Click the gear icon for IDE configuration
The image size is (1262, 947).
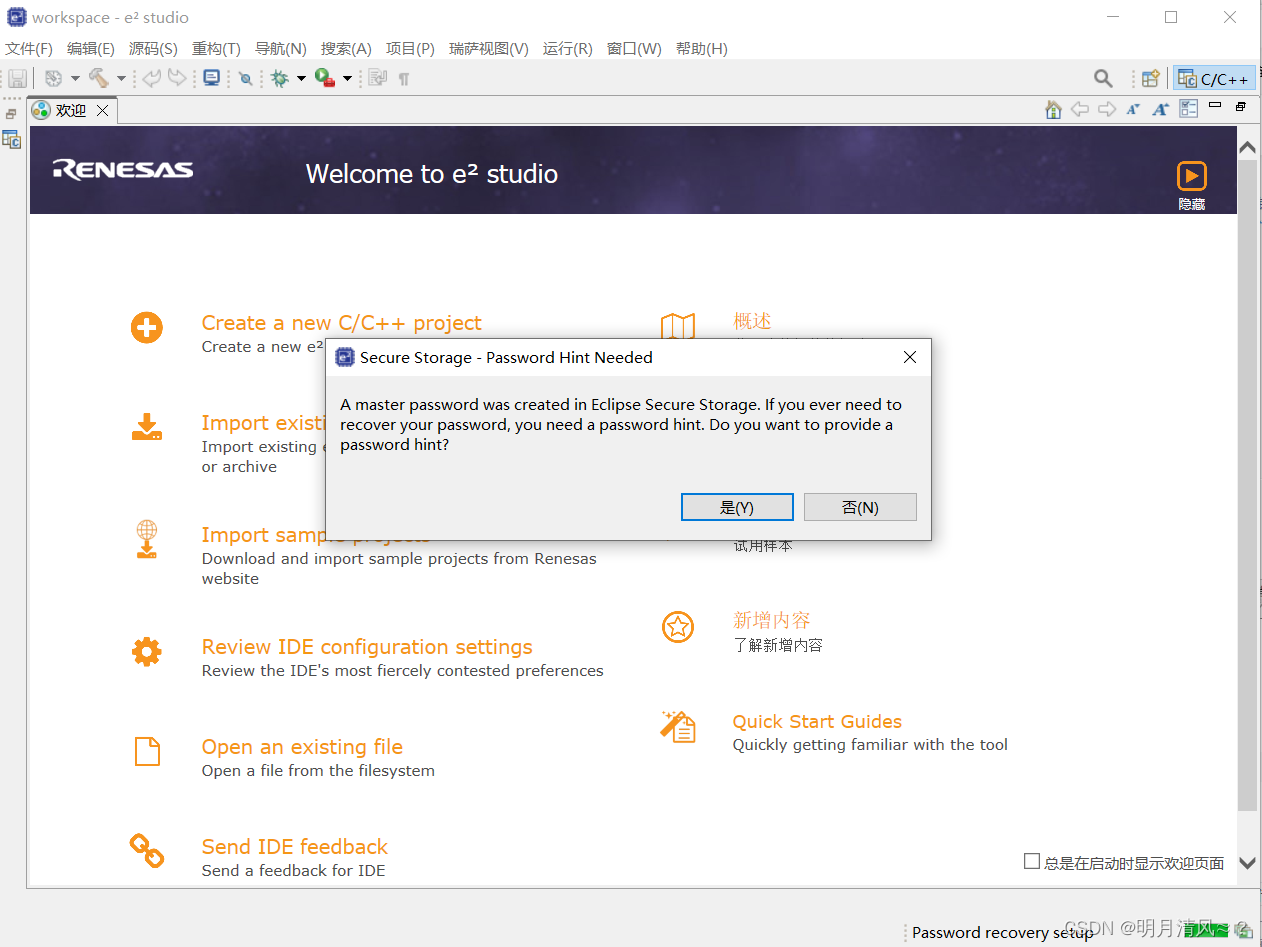[x=147, y=652]
